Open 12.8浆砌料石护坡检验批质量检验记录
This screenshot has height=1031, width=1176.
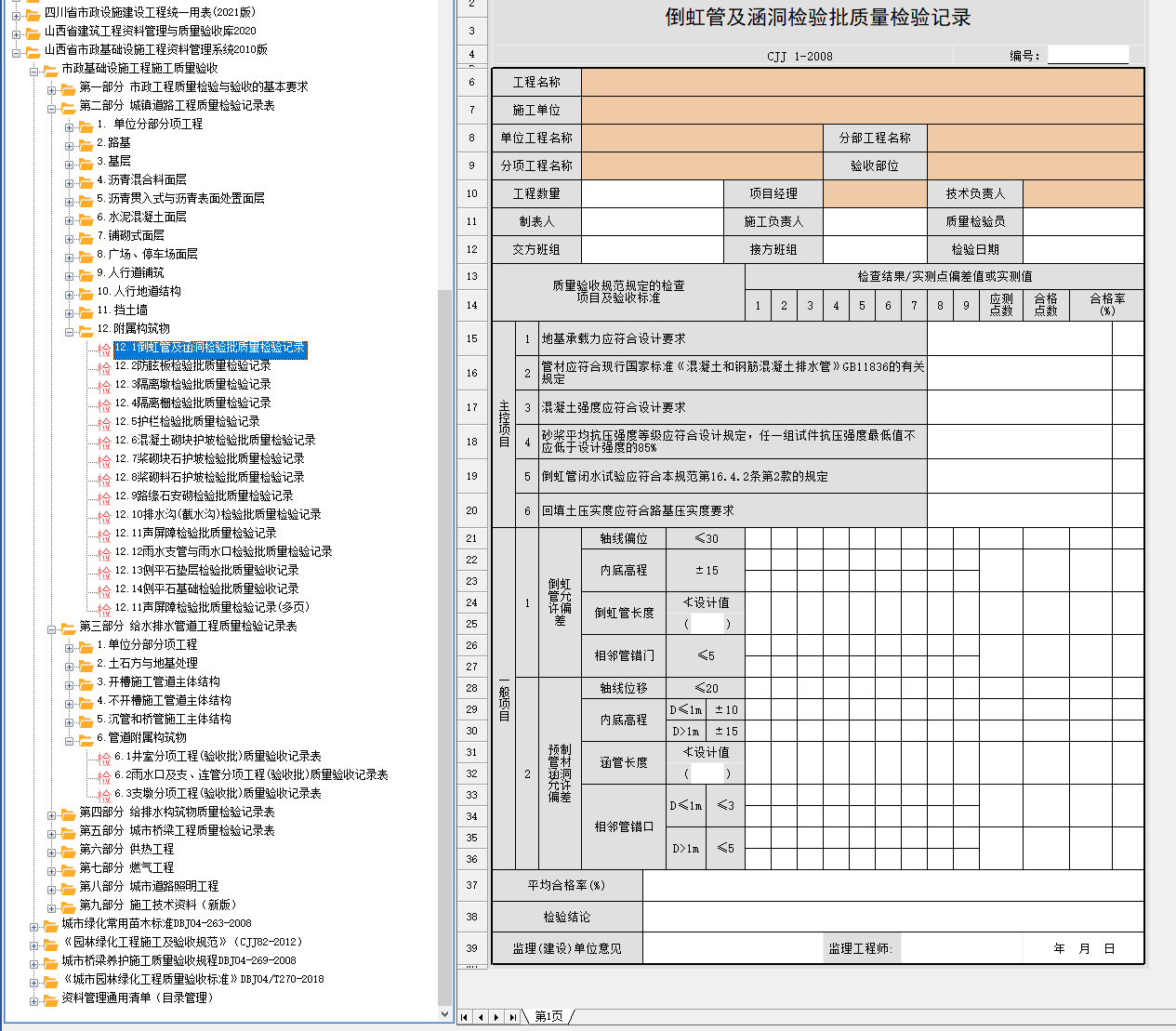pos(209,478)
